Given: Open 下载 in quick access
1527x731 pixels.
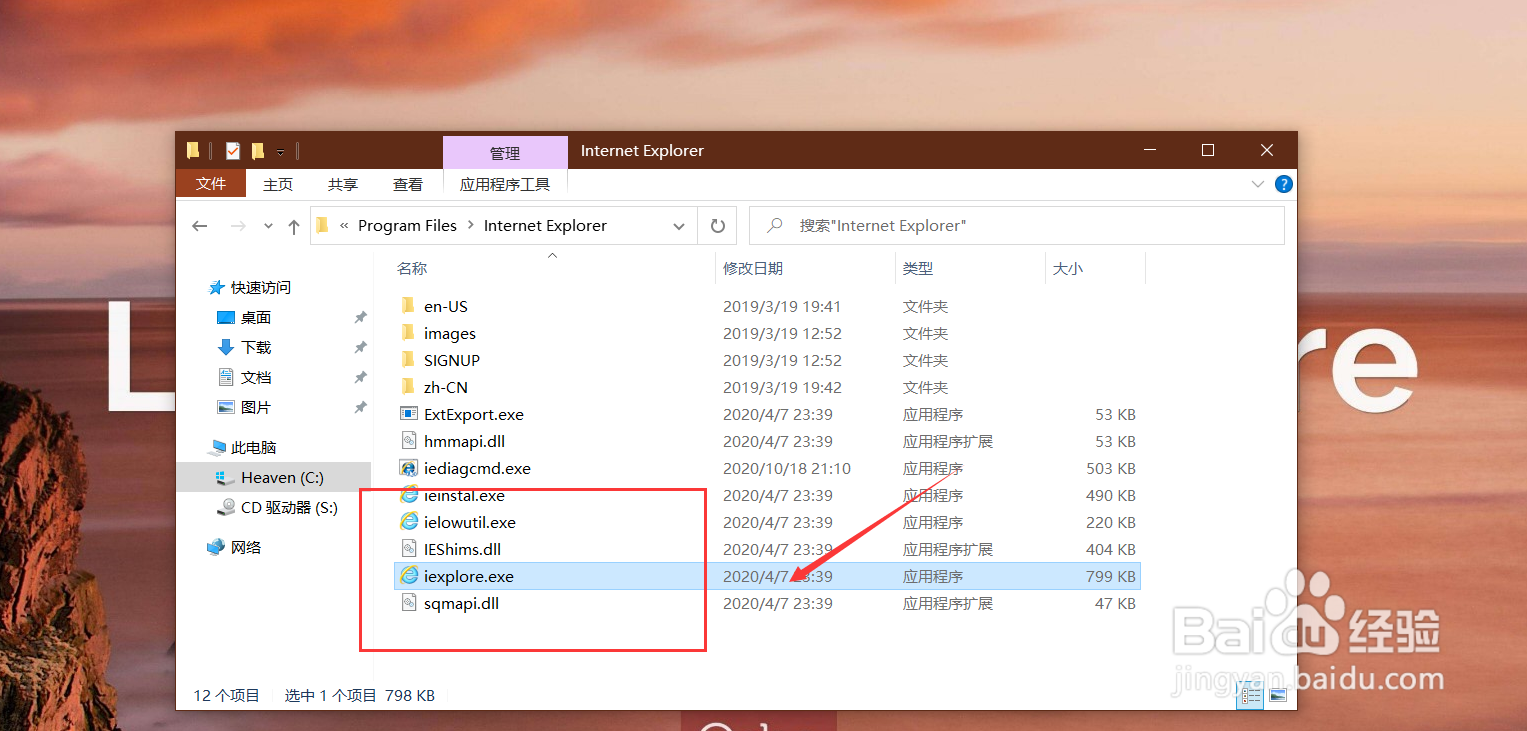Looking at the screenshot, I should coord(256,348).
